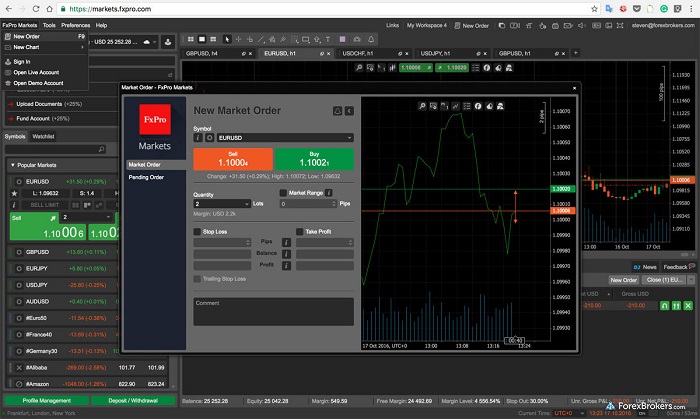700x419 pixels.
Task: Switch to multi-chart grid layout
Action: pyautogui.click(x=191, y=39)
